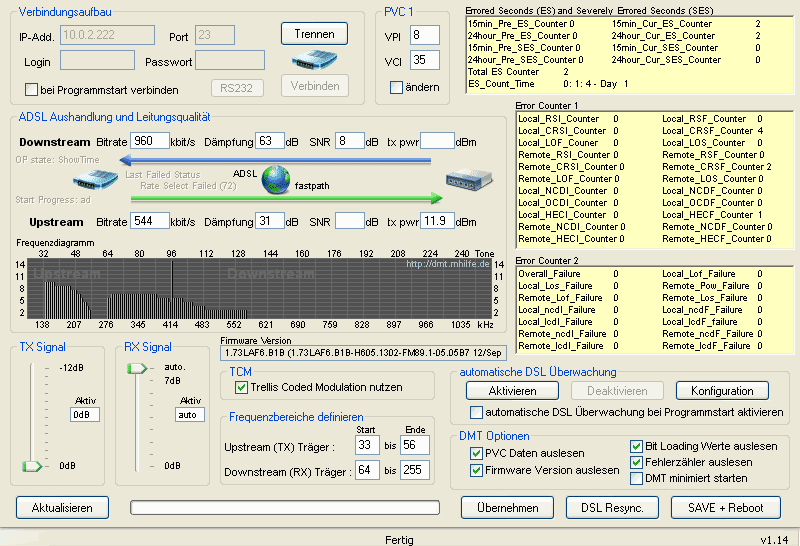
Task: Click the Upstream tx pwr field showing 11.9
Action: pos(437,221)
